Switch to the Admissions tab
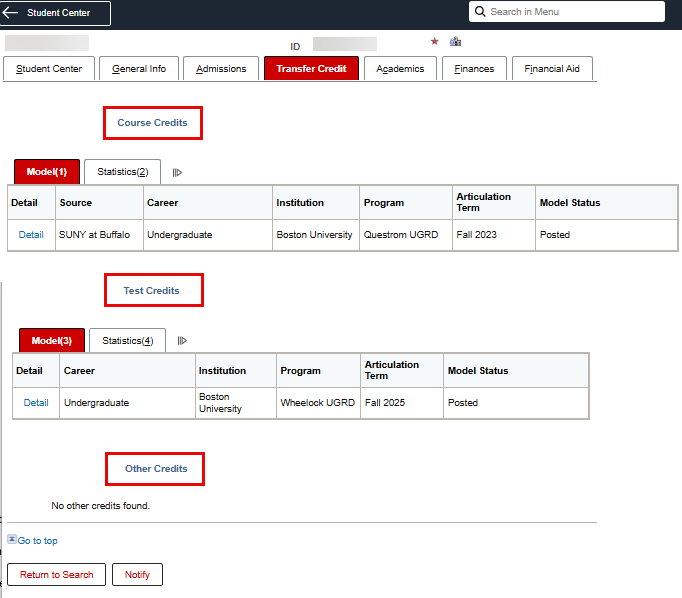 [x=221, y=69]
